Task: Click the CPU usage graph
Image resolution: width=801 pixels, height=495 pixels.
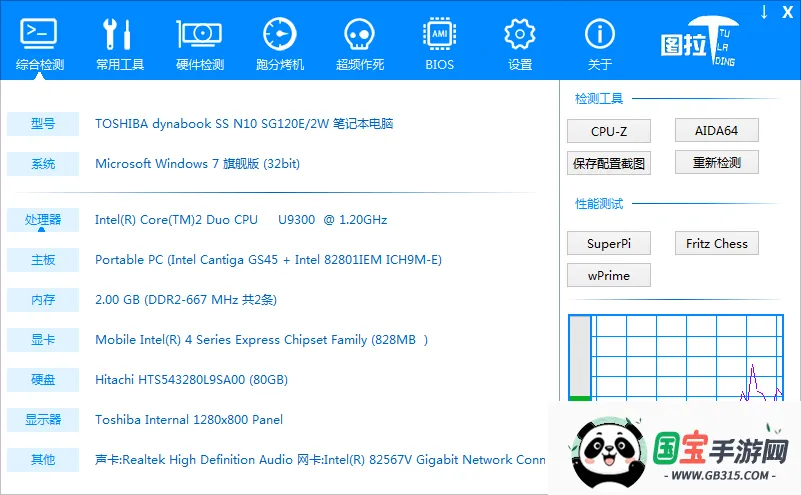Action: pyautogui.click(x=687, y=358)
